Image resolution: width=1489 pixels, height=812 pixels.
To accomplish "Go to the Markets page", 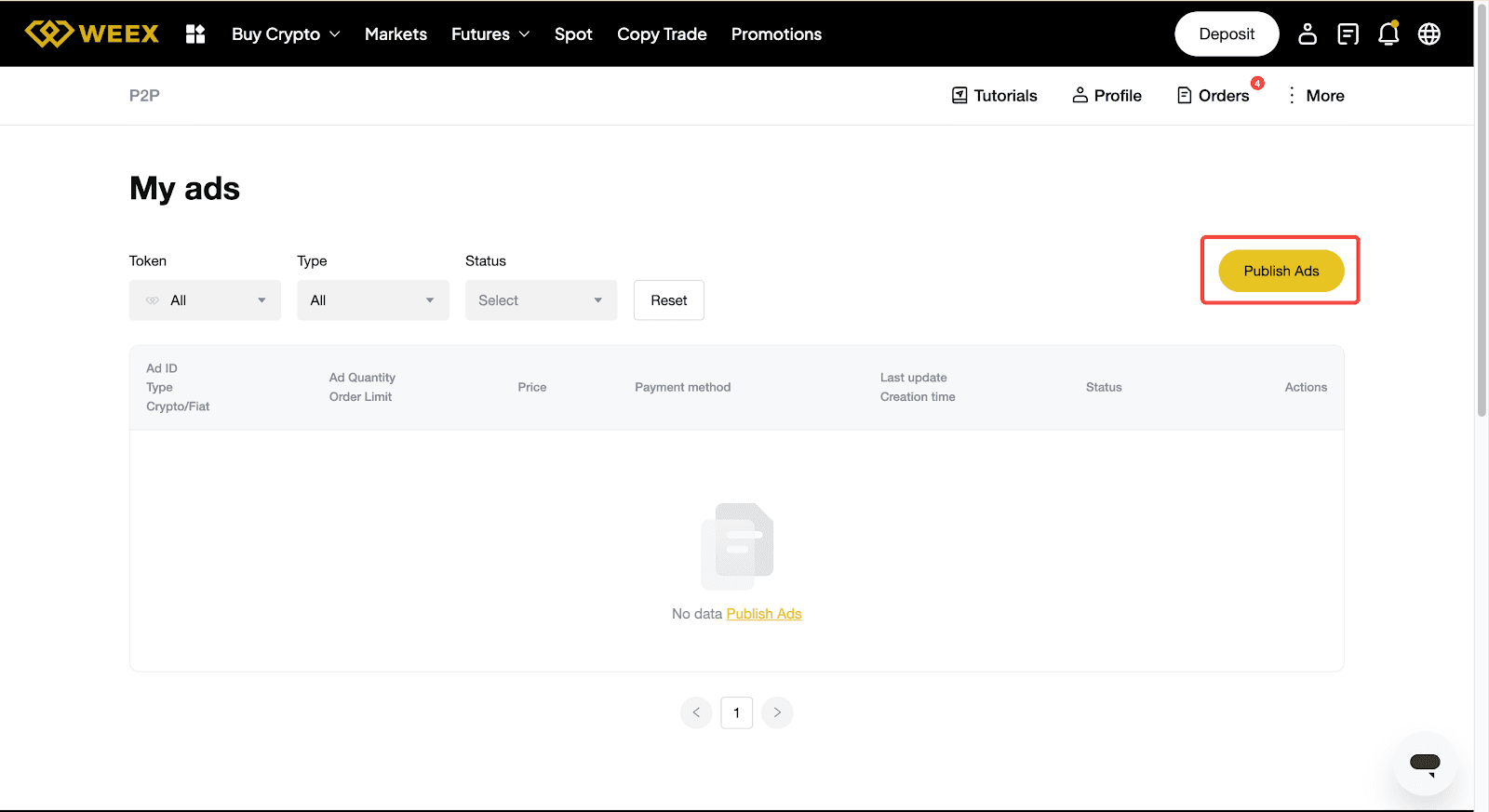I will (396, 34).
